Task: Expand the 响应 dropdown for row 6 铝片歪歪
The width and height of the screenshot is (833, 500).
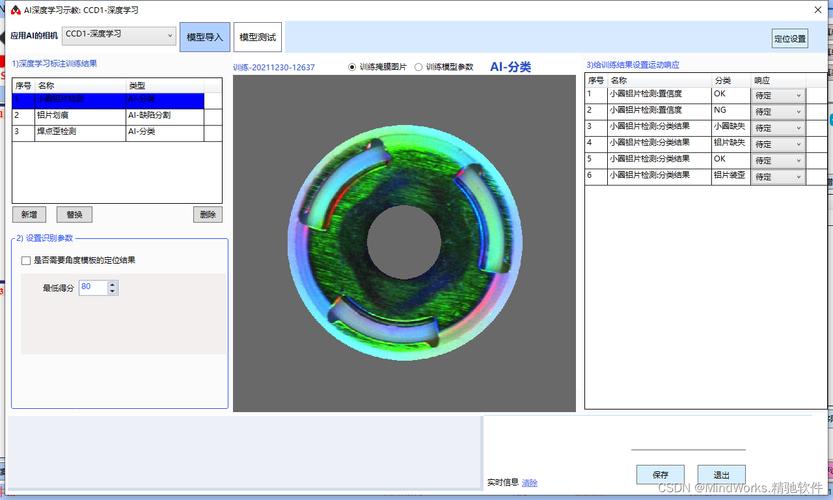Action: coord(778,176)
